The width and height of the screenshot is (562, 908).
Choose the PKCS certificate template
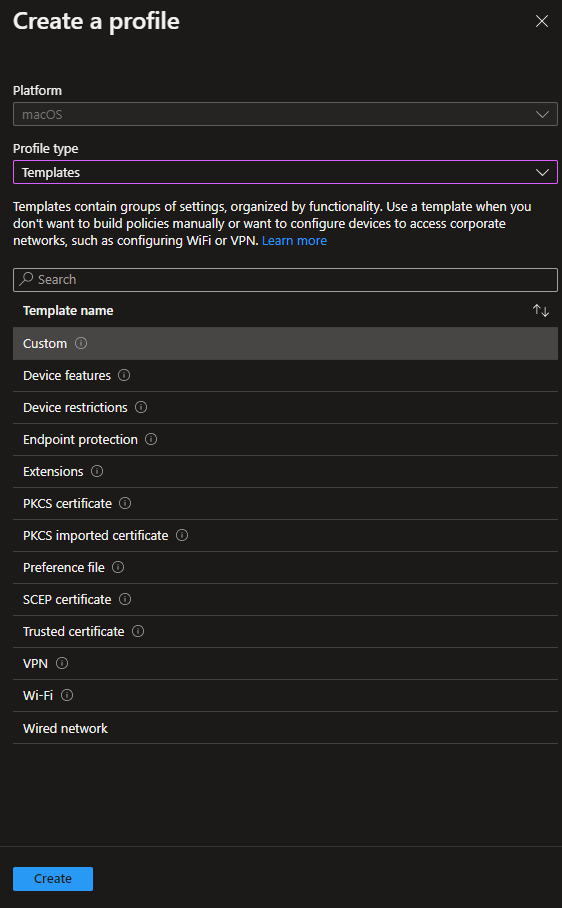pos(285,503)
